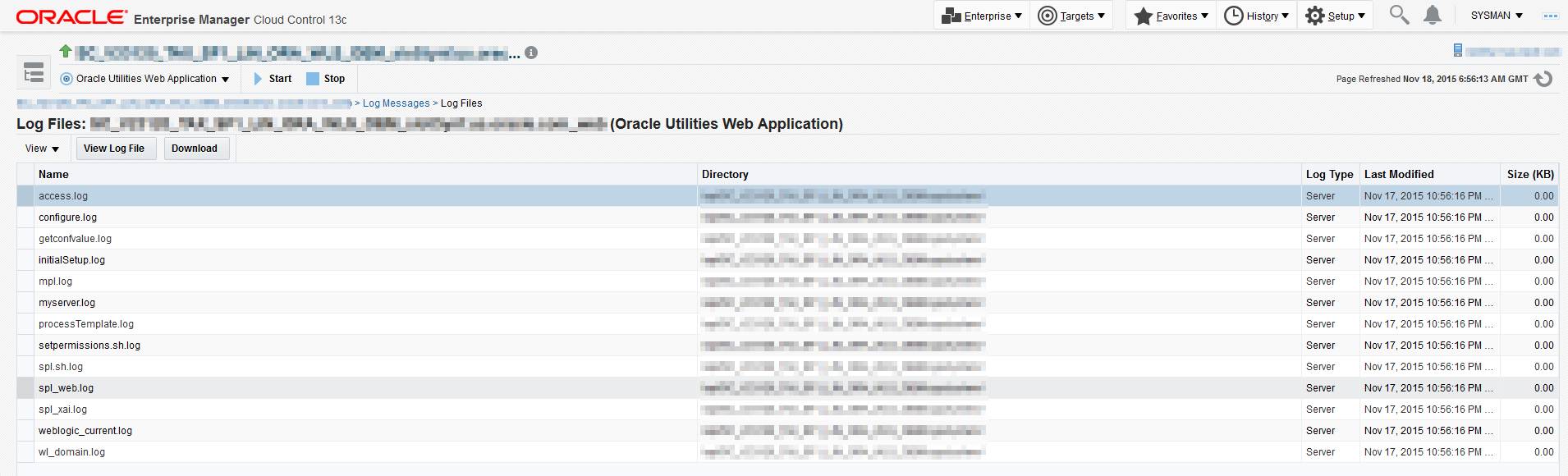The image size is (1568, 476).
Task: Click the History clock icon
Action: point(1233,16)
